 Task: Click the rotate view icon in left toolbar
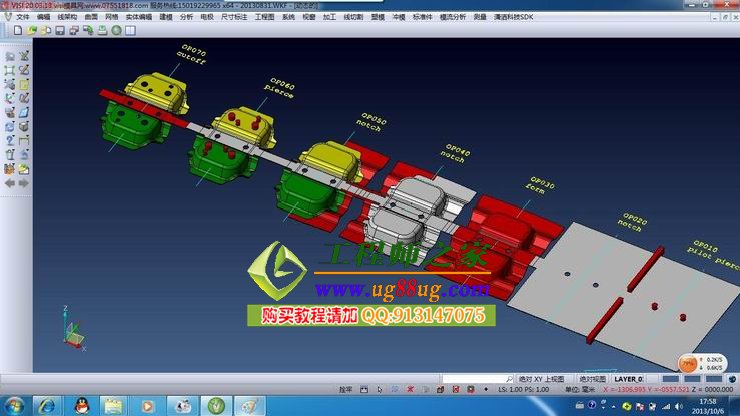pos(10,127)
